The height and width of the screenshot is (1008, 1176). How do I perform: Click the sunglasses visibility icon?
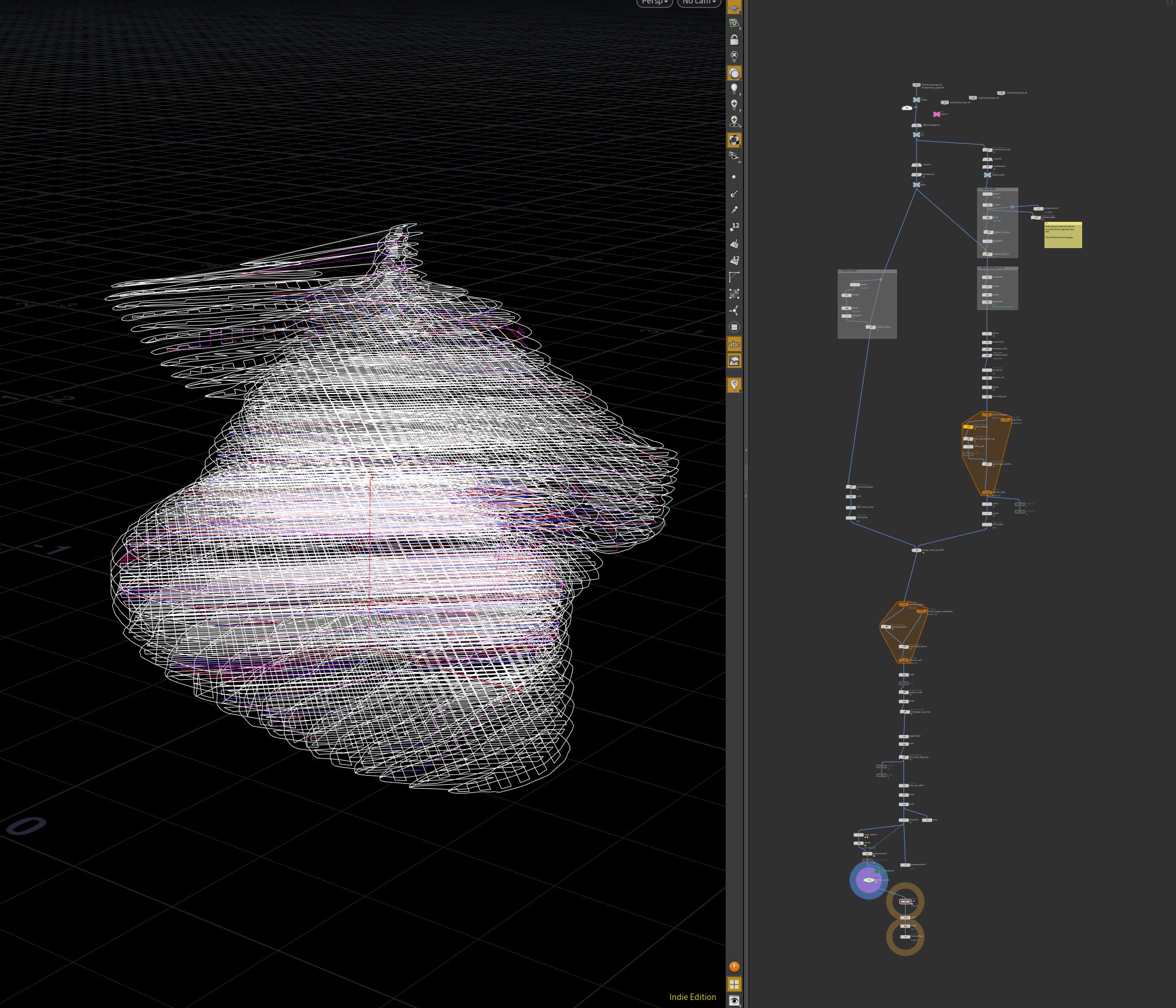click(734, 156)
